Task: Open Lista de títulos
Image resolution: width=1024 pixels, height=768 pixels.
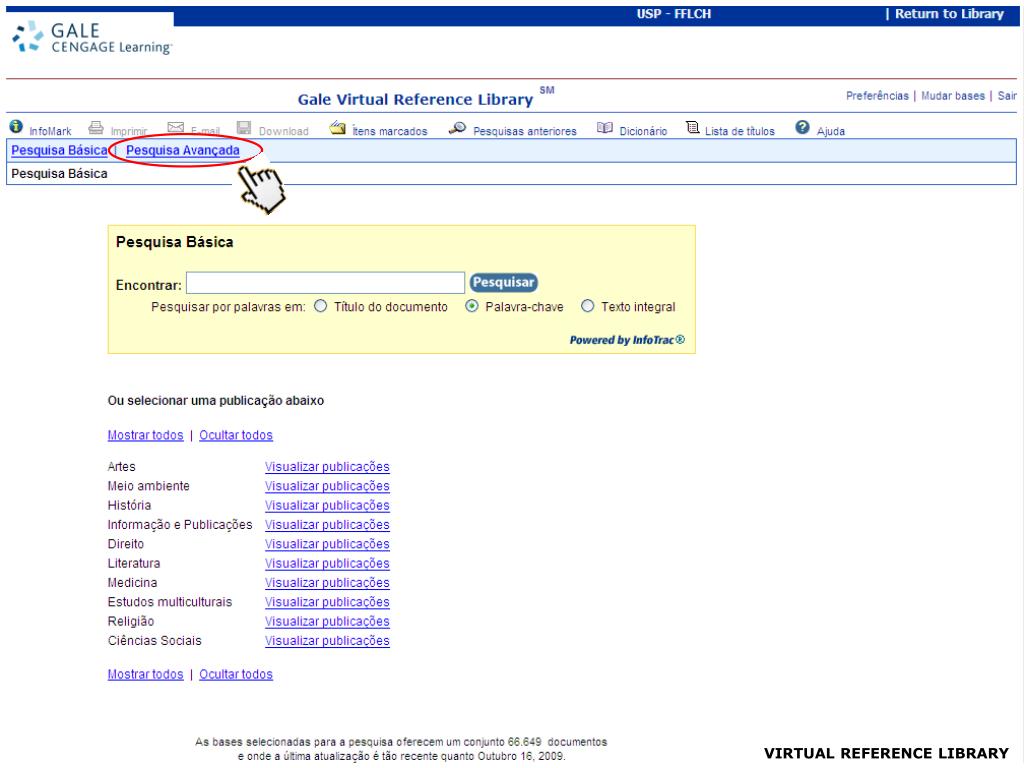Action: click(x=739, y=131)
